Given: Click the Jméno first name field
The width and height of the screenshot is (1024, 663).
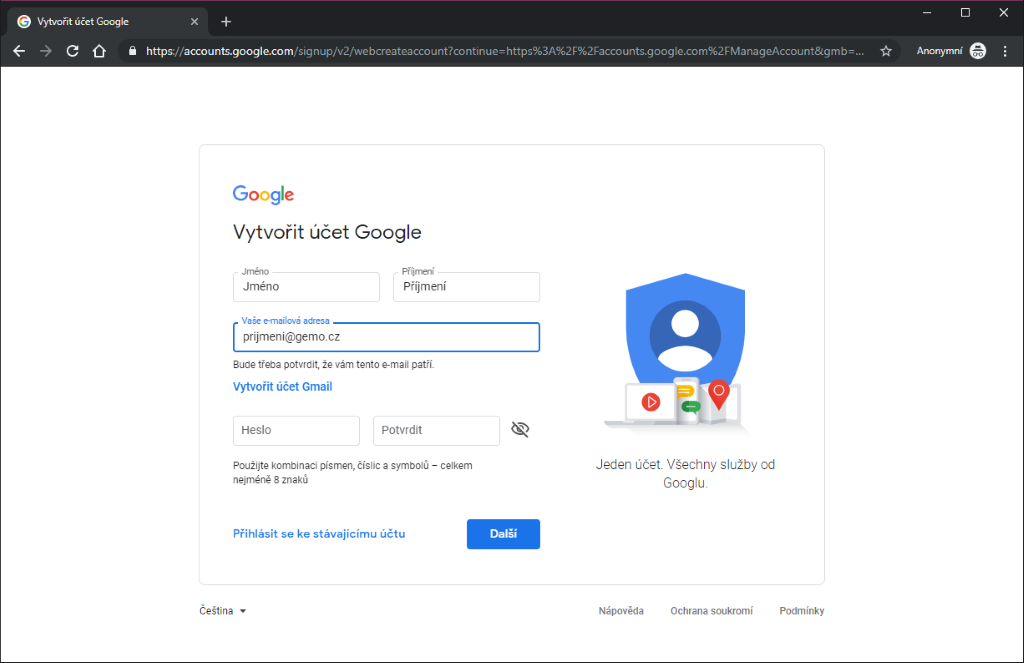Looking at the screenshot, I should click(306, 287).
